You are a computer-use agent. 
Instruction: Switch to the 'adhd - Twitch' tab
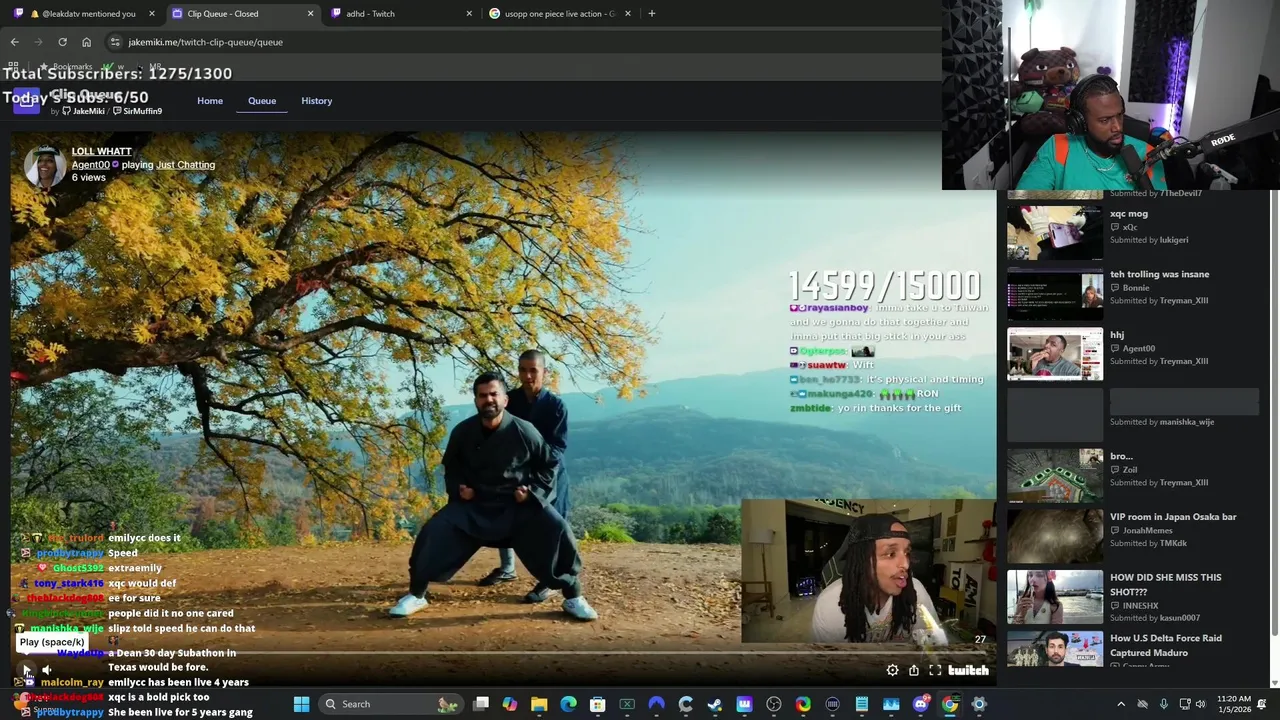400,14
